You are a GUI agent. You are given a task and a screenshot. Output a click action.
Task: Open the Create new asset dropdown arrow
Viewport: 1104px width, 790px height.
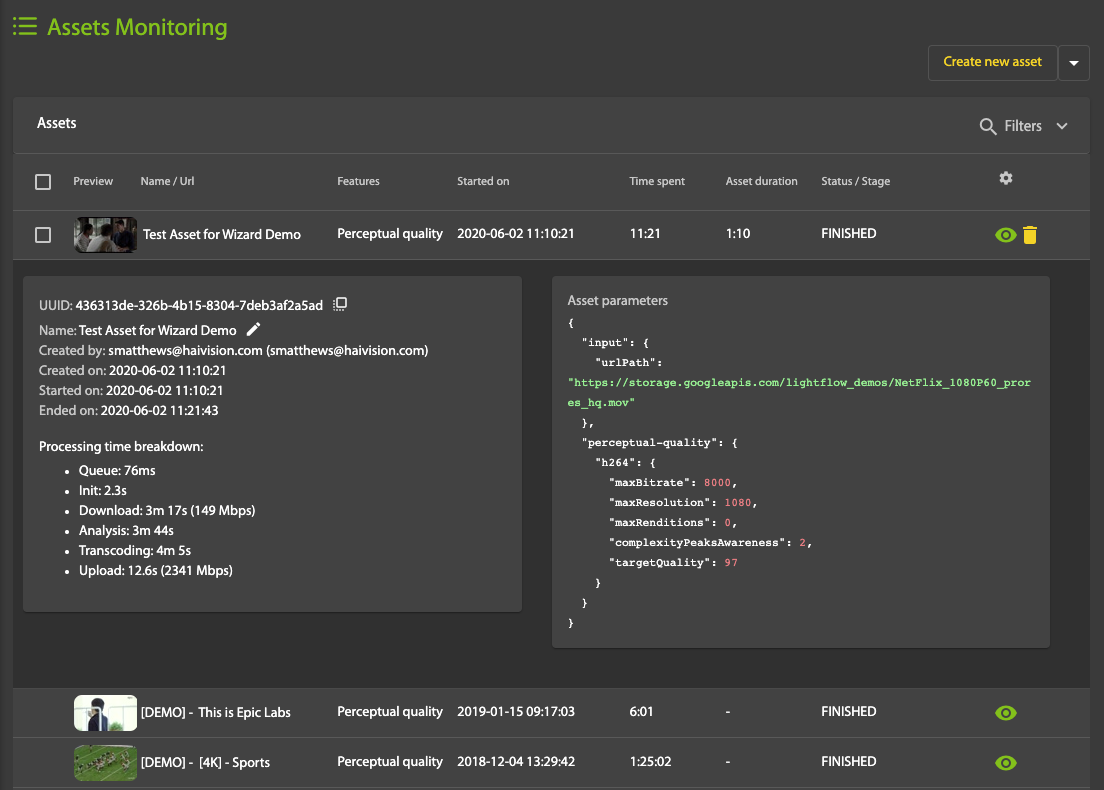(x=1073, y=62)
